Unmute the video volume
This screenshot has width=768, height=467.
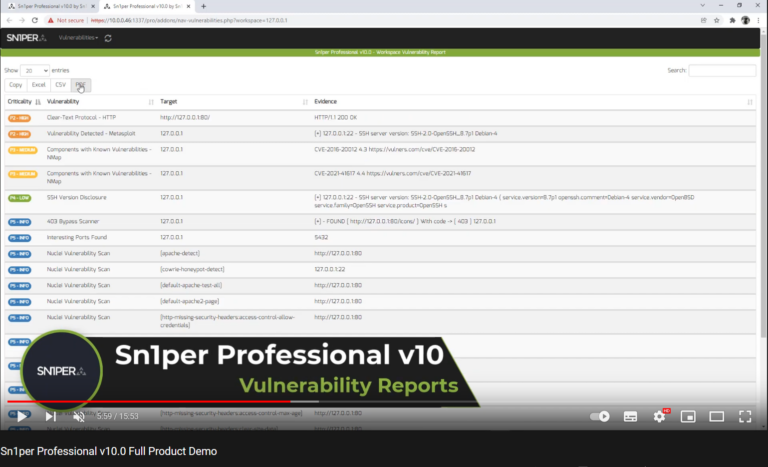[80, 416]
